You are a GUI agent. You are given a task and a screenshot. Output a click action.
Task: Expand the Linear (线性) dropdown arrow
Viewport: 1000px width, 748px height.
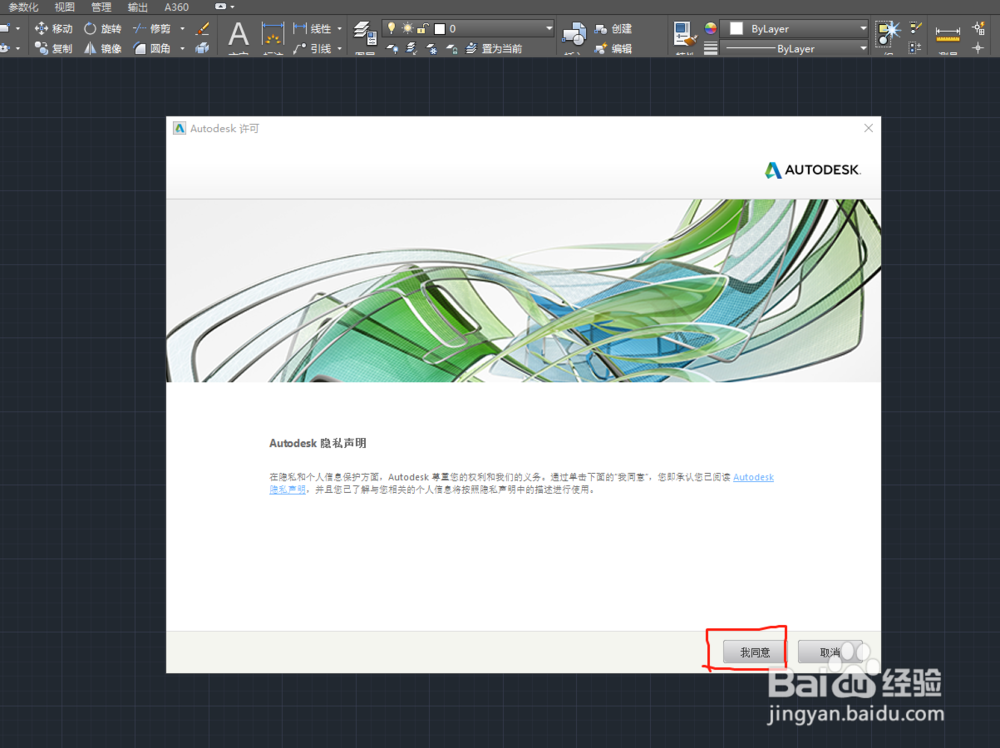[x=339, y=29]
